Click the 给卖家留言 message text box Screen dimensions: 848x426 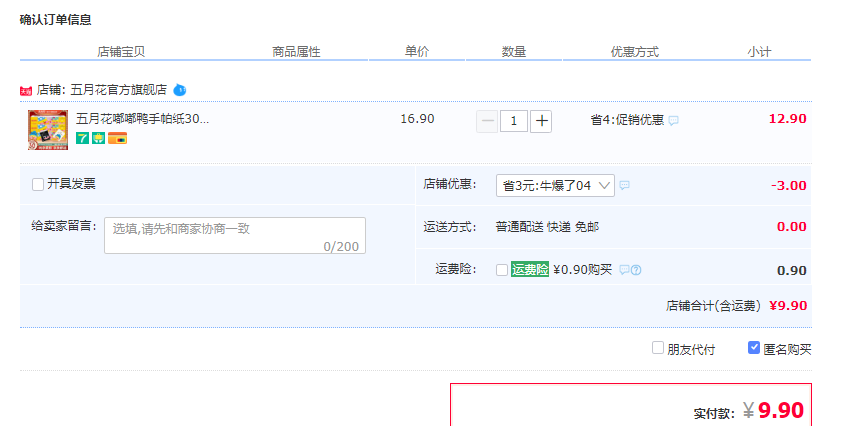(x=235, y=236)
